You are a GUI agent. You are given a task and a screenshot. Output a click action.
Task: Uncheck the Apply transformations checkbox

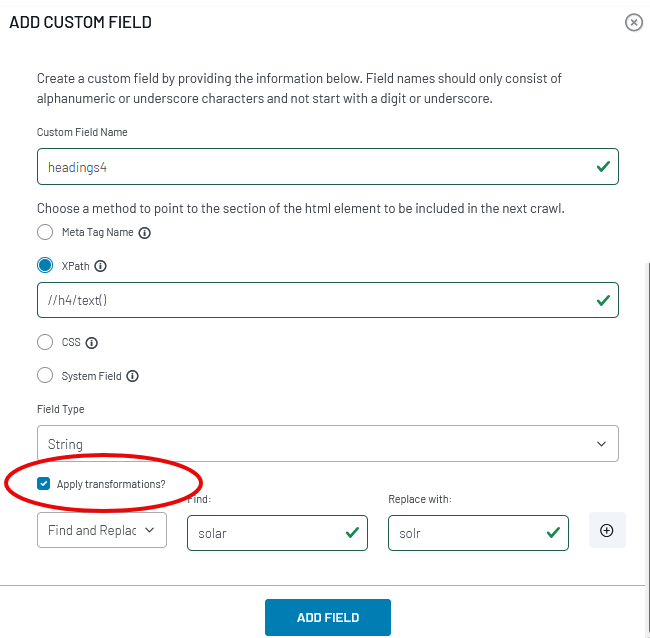[x=44, y=483]
